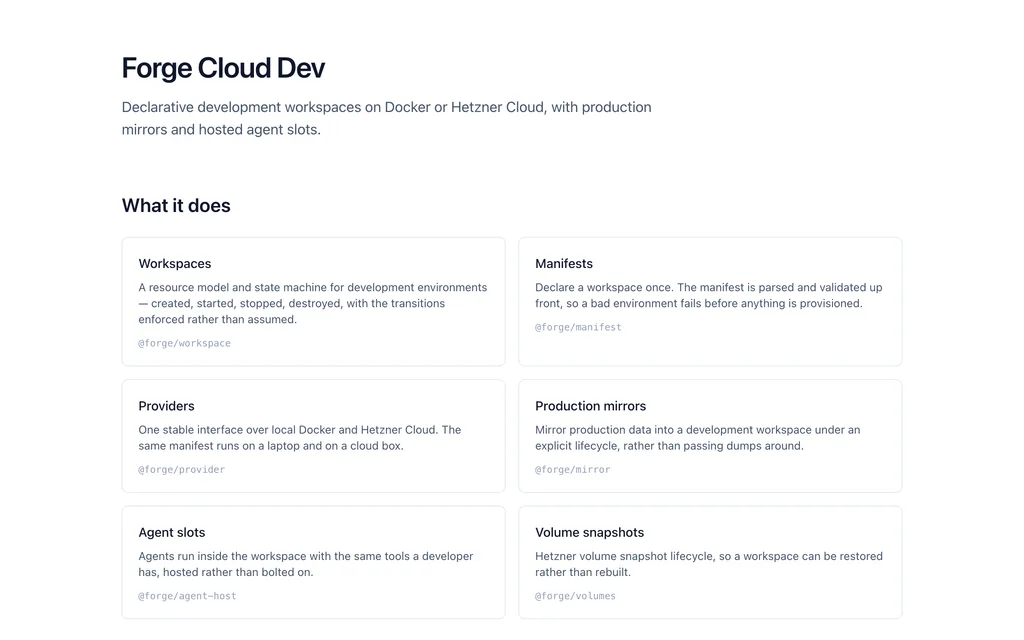Screen dimensions: 1024x640
Task: Open the Workspaces feature card
Action: pyautogui.click(x=313, y=301)
